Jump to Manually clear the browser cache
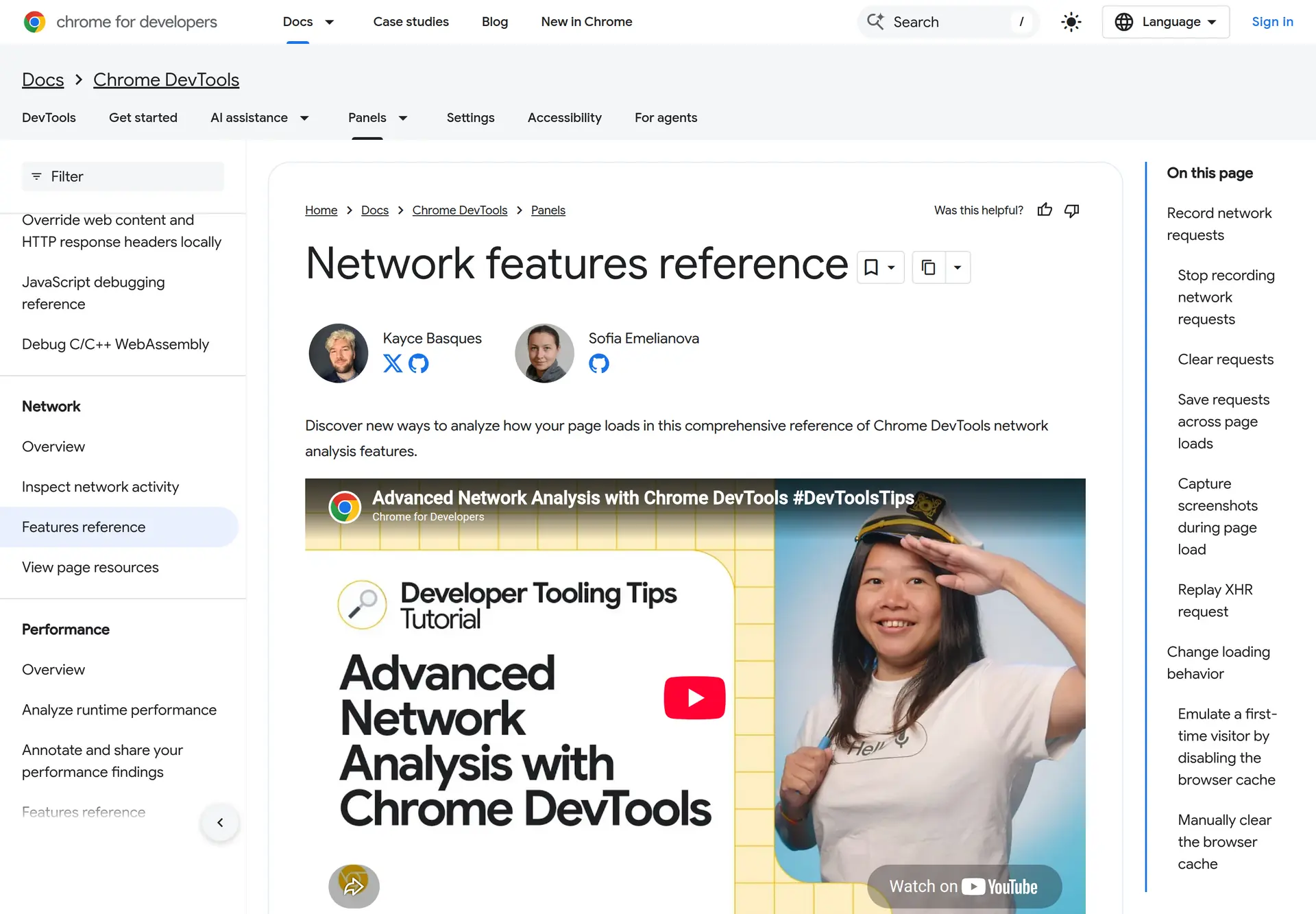This screenshot has height=914, width=1316. click(1224, 842)
